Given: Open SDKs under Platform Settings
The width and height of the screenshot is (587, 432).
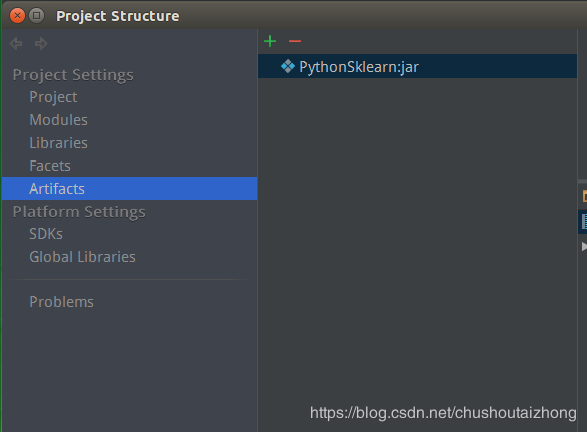Looking at the screenshot, I should pos(46,234).
